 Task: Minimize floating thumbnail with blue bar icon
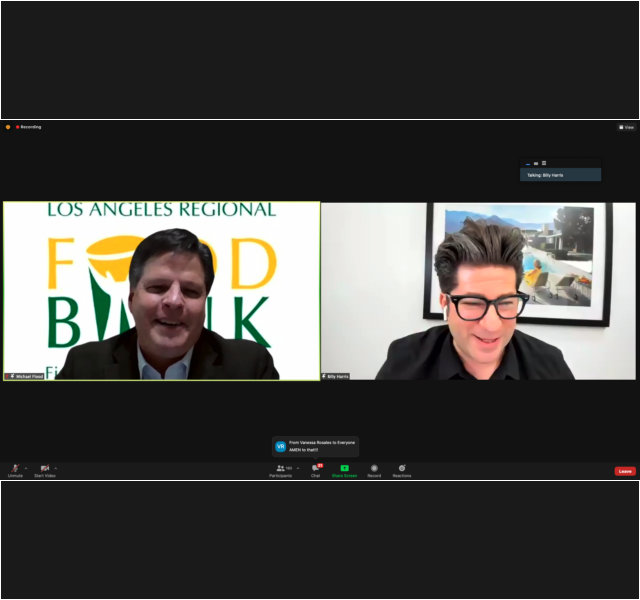[528, 163]
